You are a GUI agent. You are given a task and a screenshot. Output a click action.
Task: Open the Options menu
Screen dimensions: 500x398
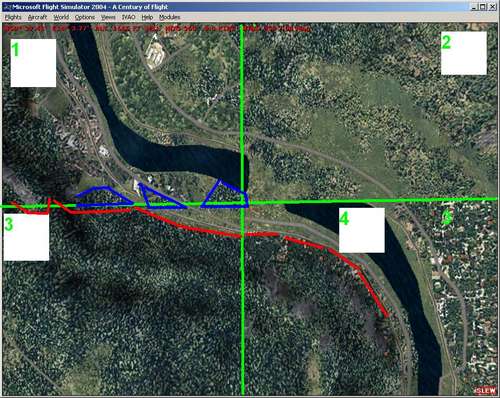click(85, 17)
